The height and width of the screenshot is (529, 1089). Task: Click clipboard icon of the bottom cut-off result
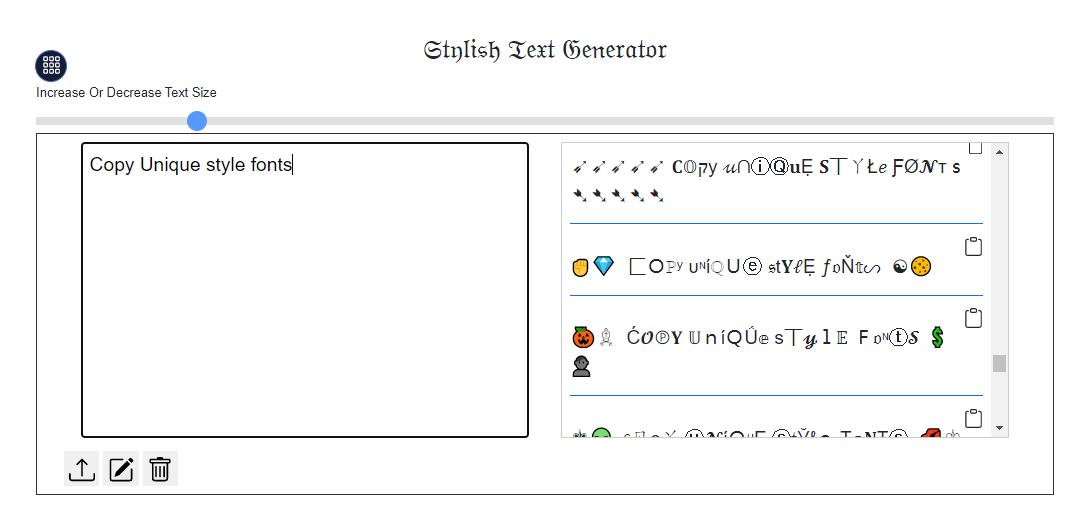coord(974,419)
